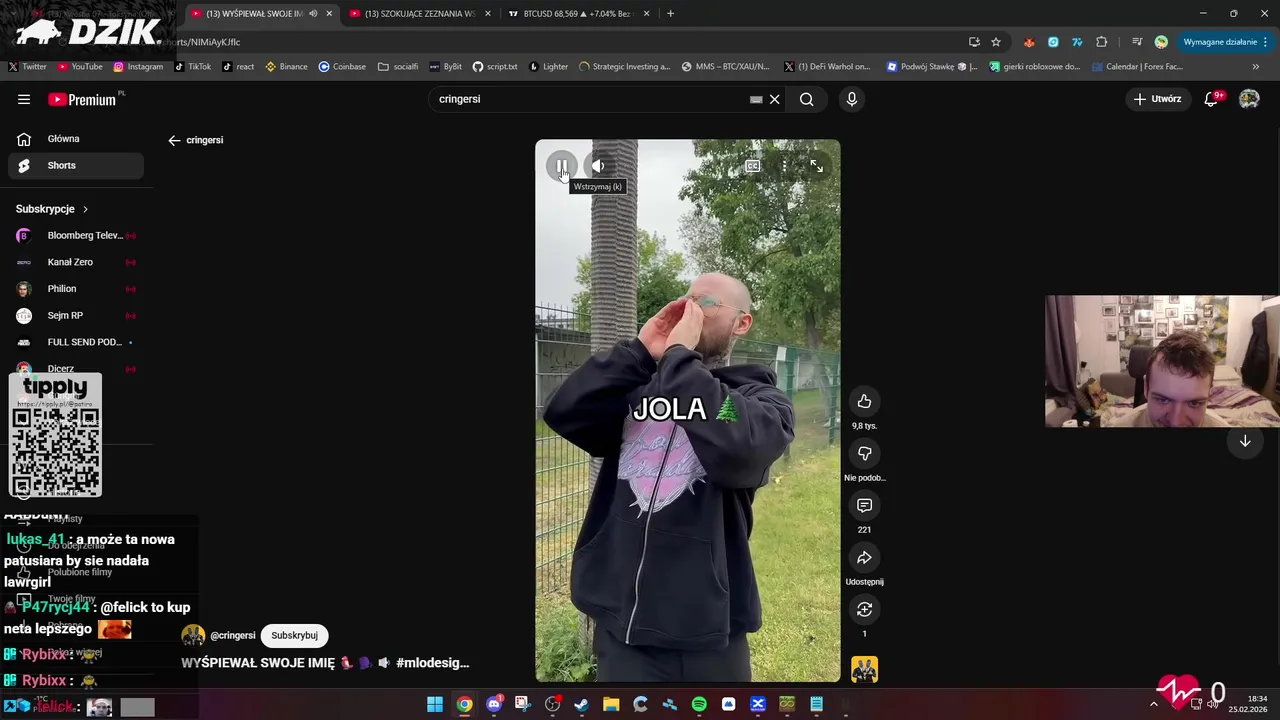Open the Twitter bookmark
The height and width of the screenshot is (720, 1280).
[x=28, y=67]
